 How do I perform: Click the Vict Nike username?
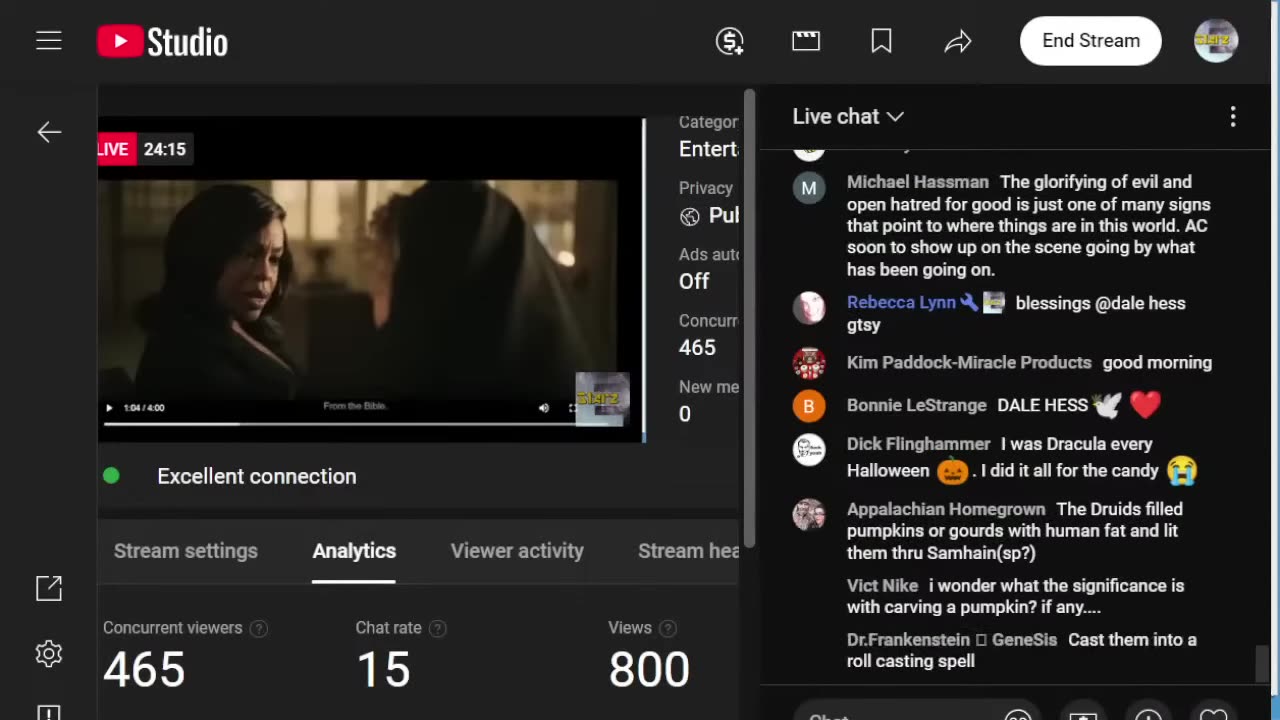(x=882, y=586)
